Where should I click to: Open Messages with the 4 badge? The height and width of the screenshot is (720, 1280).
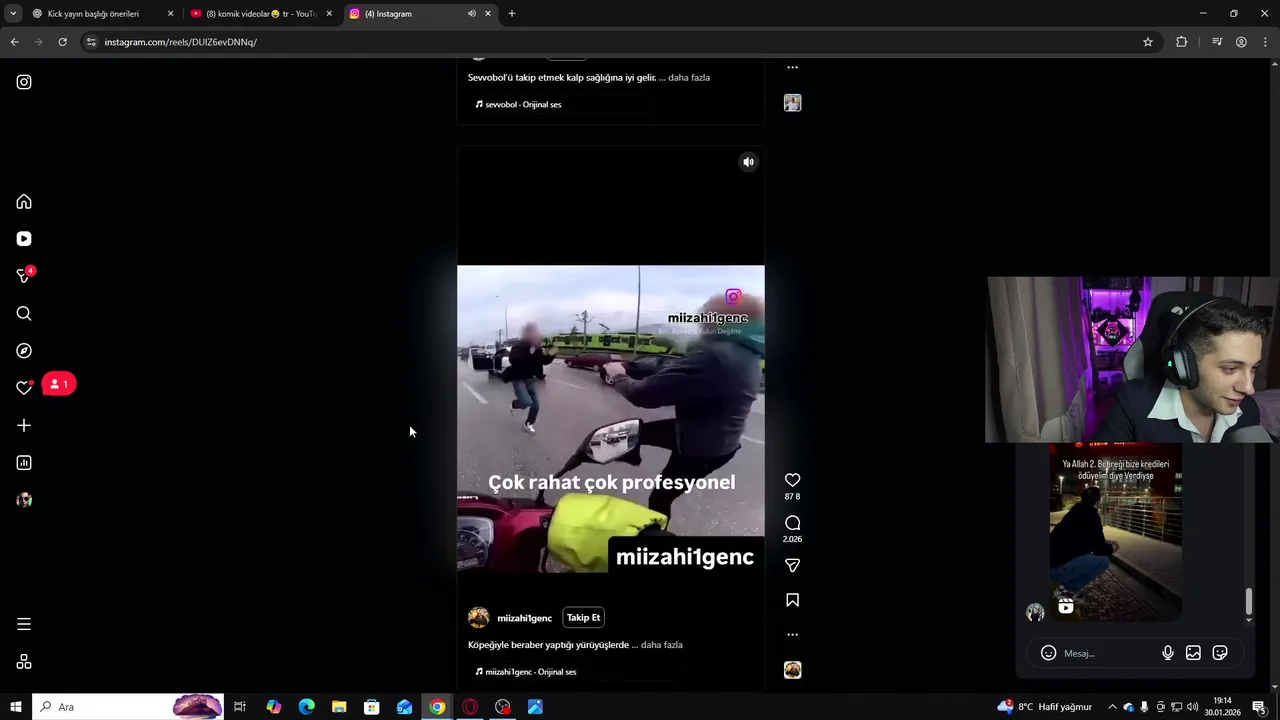pos(26,276)
